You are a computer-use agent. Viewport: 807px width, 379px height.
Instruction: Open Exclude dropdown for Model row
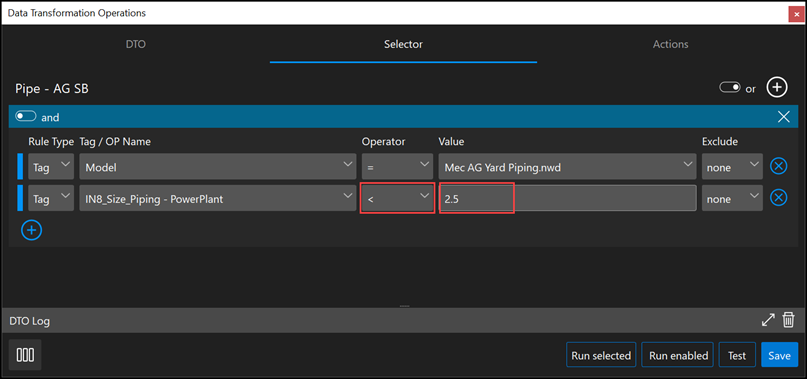[x=732, y=166]
